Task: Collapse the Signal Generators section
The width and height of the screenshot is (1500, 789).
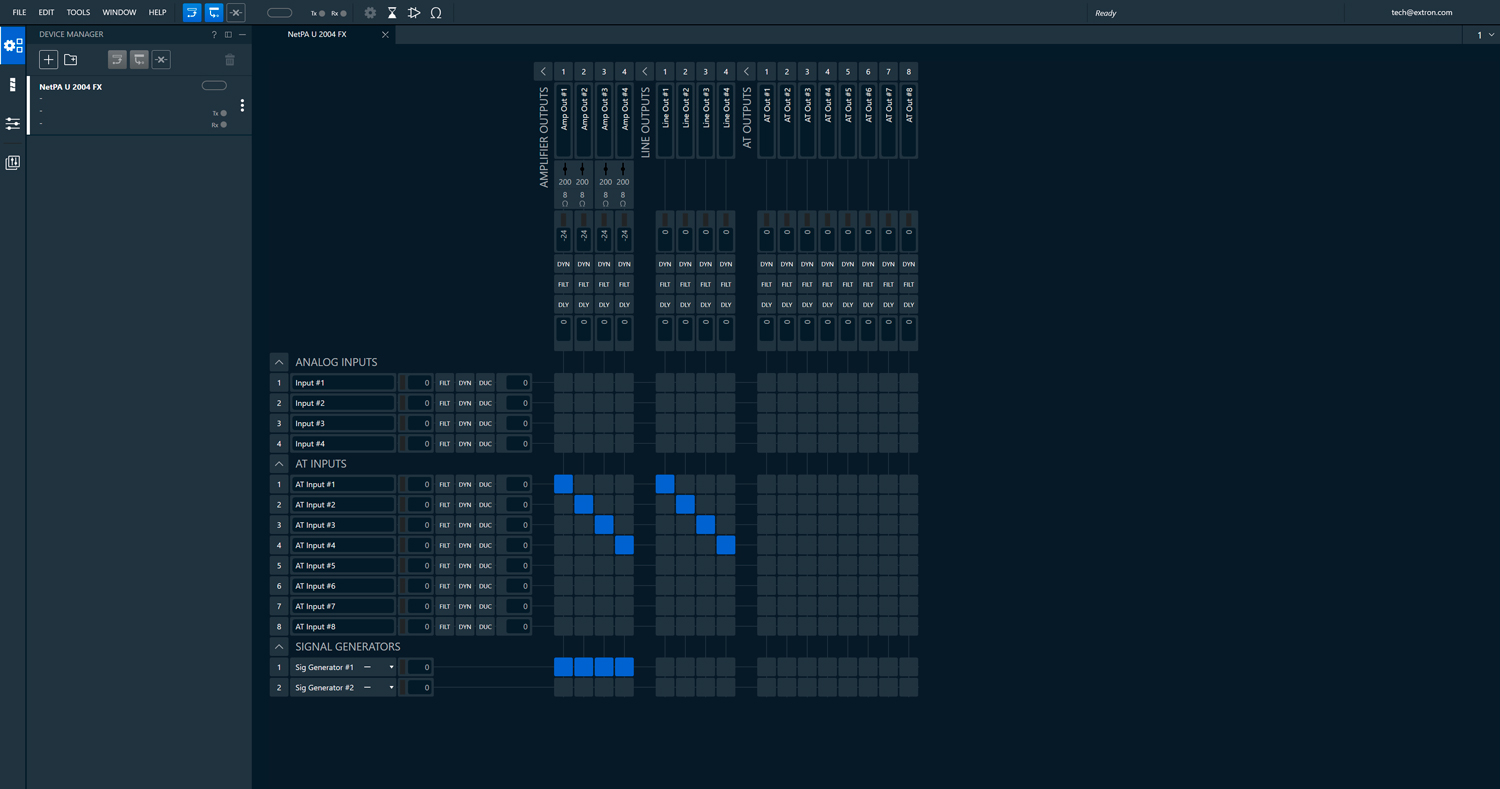Action: pos(279,646)
